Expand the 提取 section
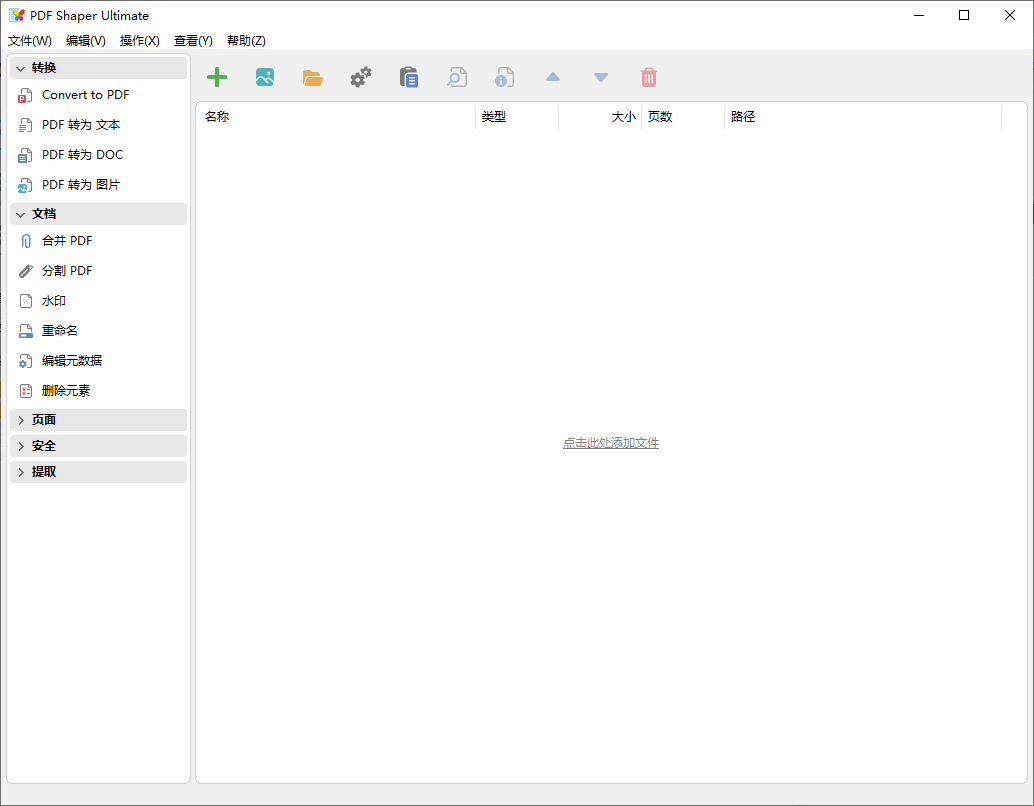This screenshot has width=1034, height=806. [x=97, y=471]
